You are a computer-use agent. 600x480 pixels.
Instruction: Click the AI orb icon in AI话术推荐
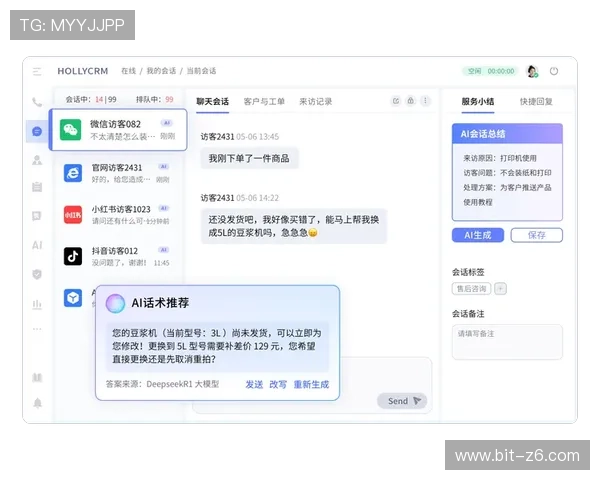click(x=115, y=304)
